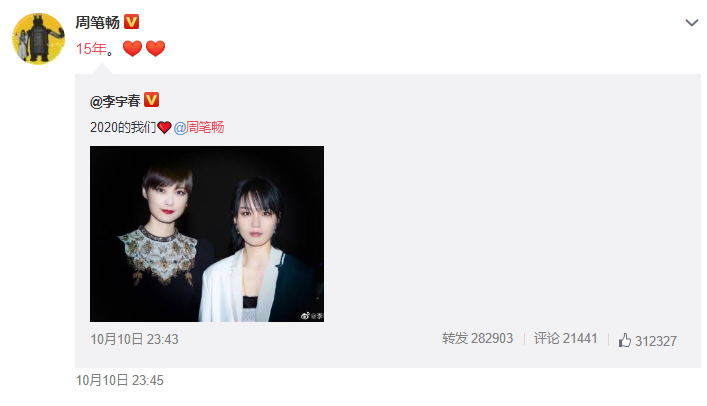This screenshot has height=406, width=707.
Task: Open 周笔畅's username link
Action: (97, 22)
